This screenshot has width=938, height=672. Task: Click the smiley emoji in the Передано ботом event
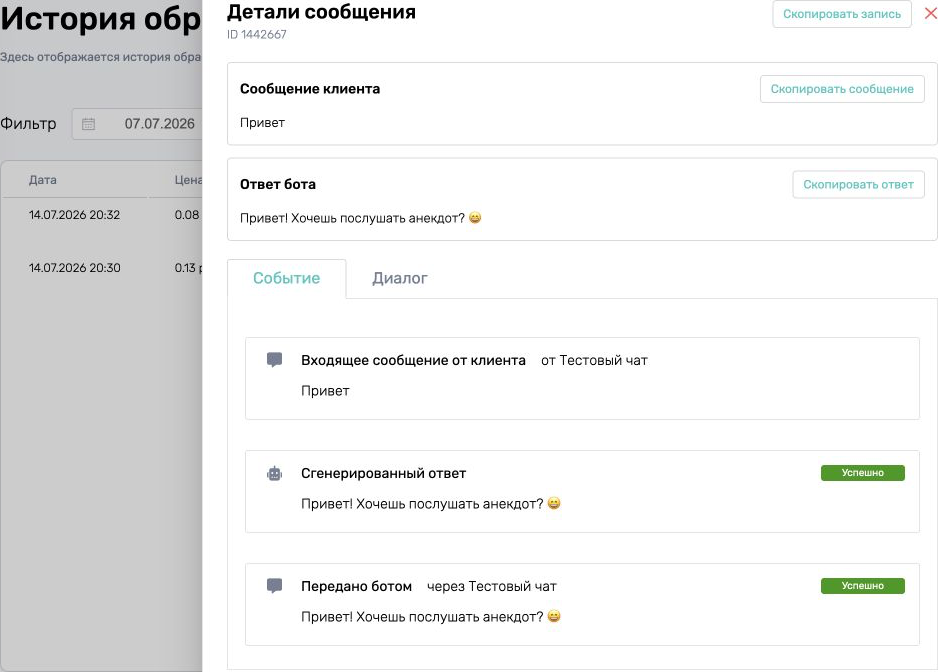(554, 616)
